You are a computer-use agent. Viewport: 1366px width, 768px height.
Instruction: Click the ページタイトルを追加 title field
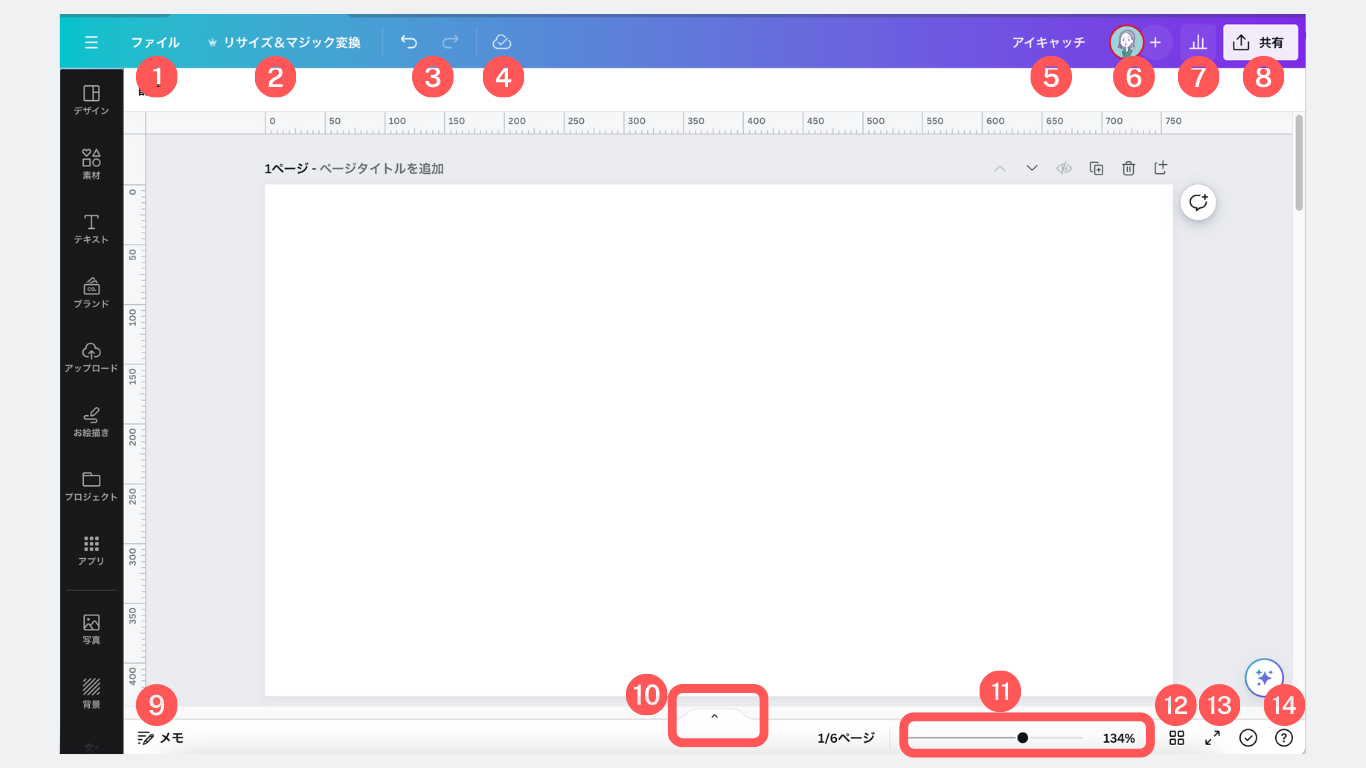point(381,169)
